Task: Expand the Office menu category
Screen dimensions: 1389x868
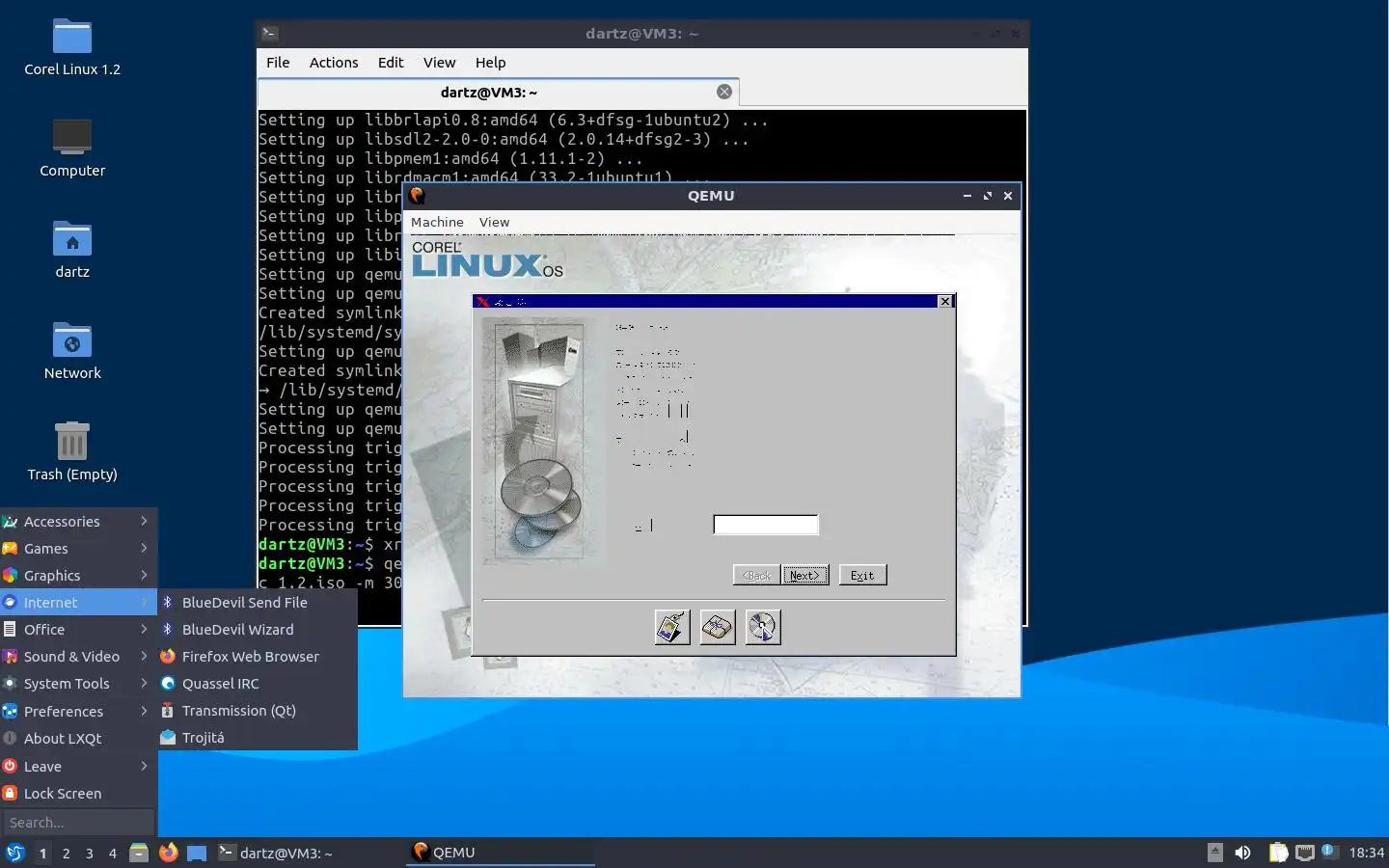Action: [78, 629]
